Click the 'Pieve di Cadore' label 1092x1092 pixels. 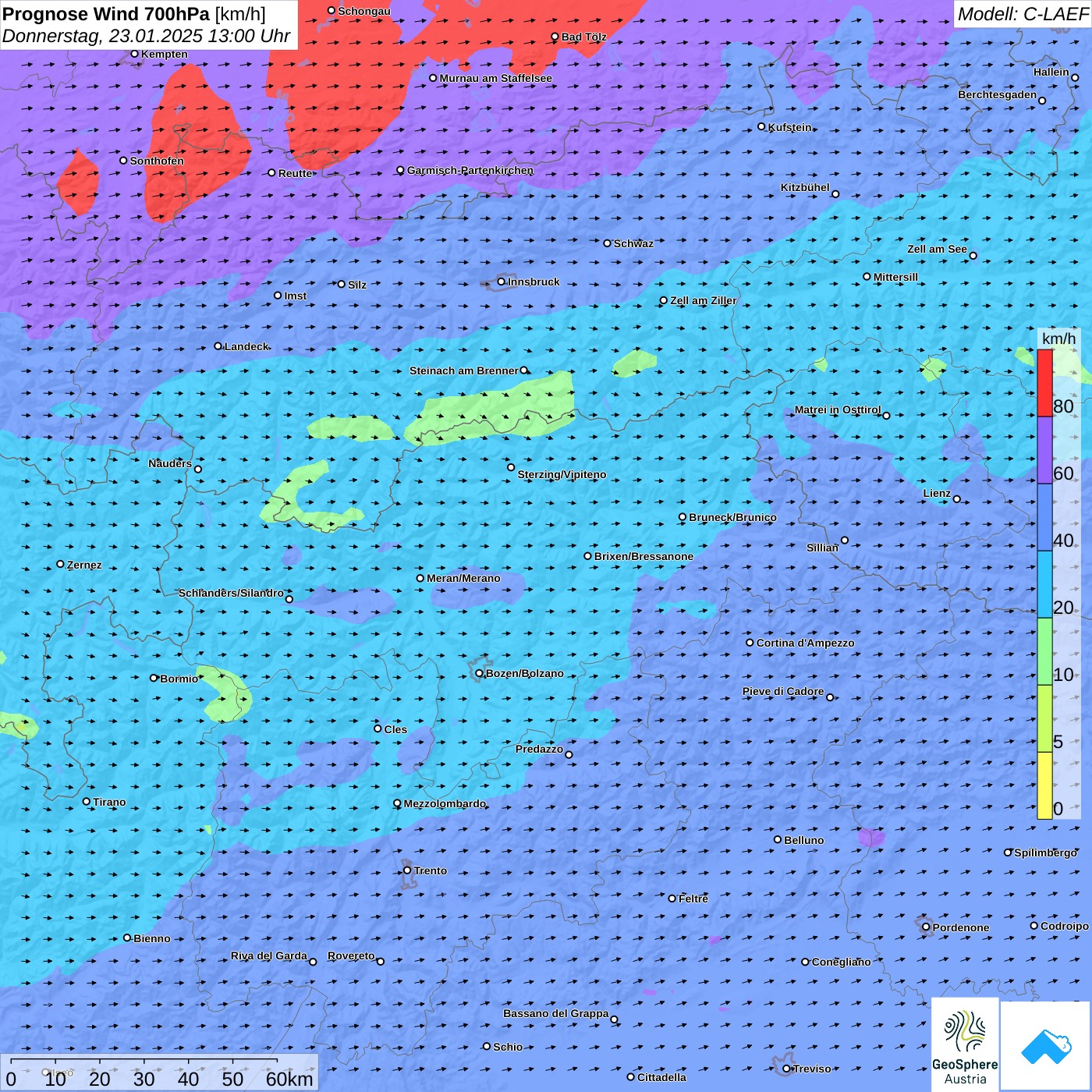click(x=783, y=691)
